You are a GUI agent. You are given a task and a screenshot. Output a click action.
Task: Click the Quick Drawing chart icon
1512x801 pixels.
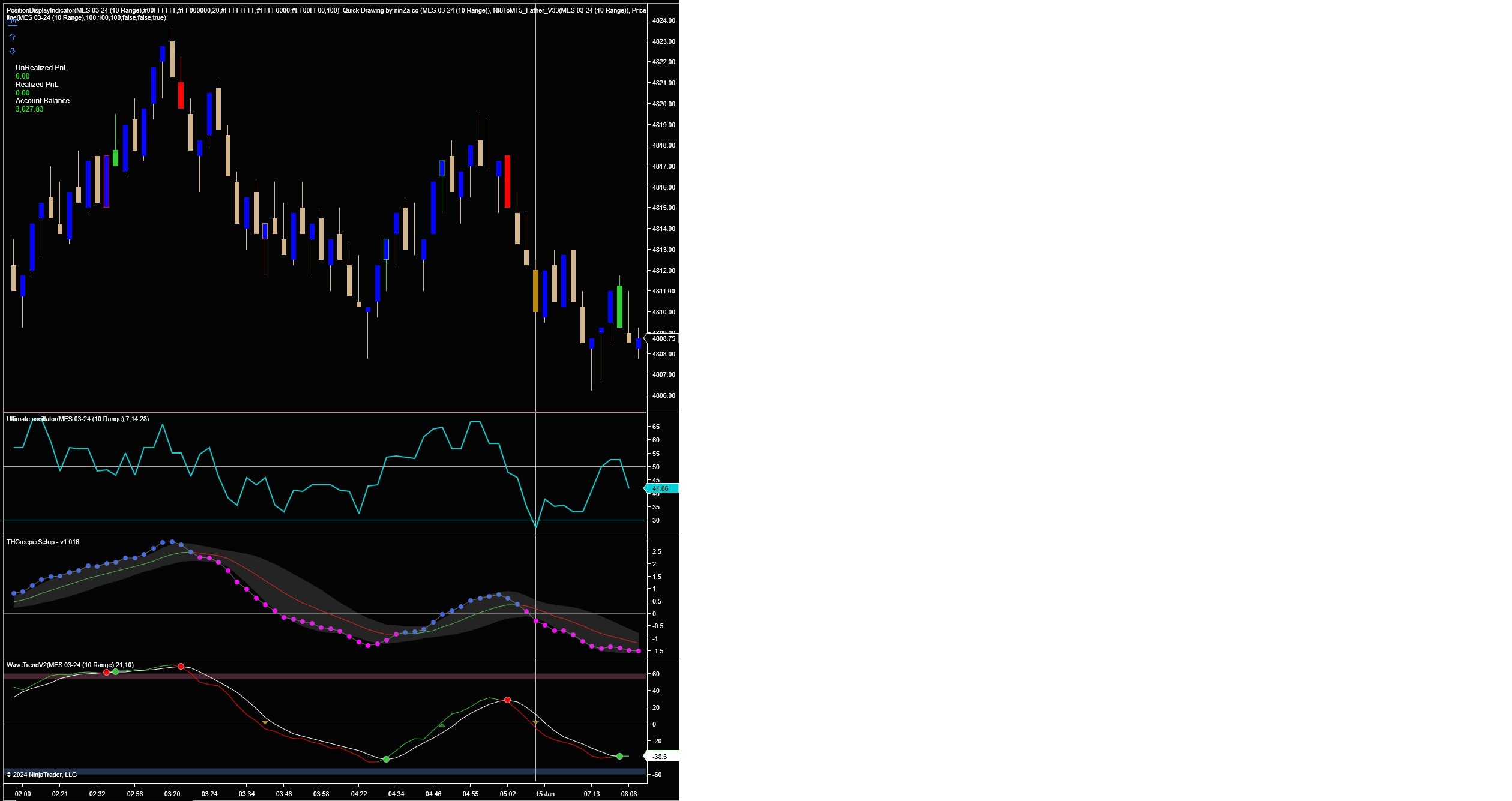pos(12,22)
